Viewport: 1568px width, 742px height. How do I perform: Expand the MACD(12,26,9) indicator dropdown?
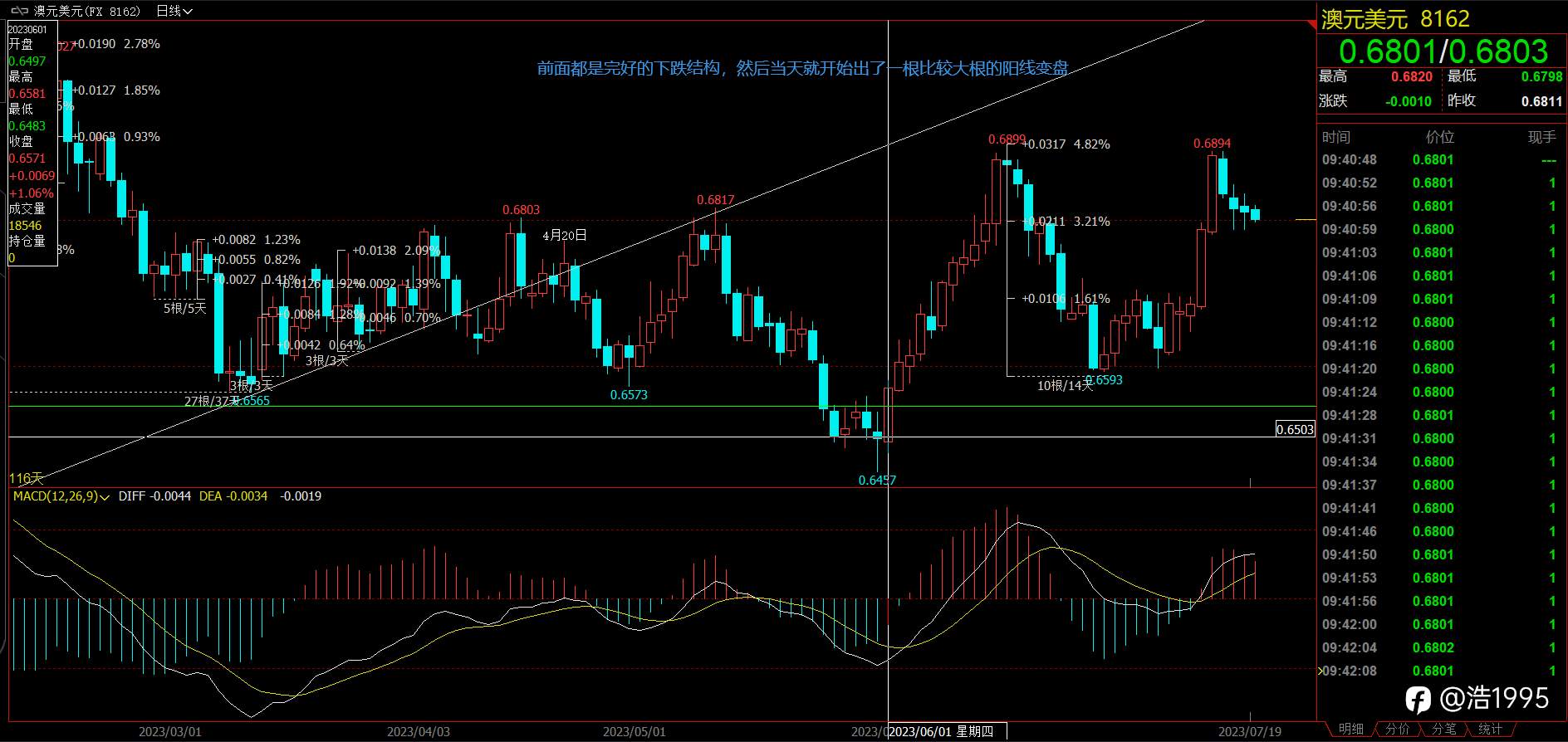(x=61, y=496)
